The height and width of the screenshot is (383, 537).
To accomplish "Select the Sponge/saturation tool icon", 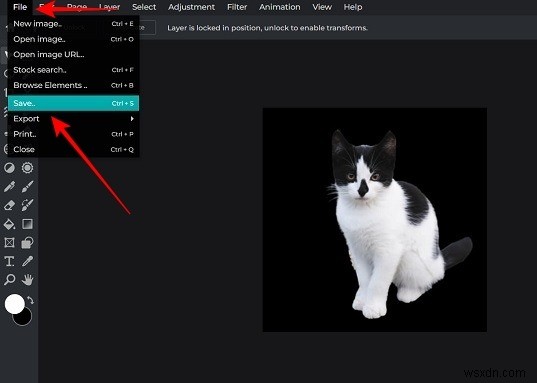I will pyautogui.click(x=27, y=168).
